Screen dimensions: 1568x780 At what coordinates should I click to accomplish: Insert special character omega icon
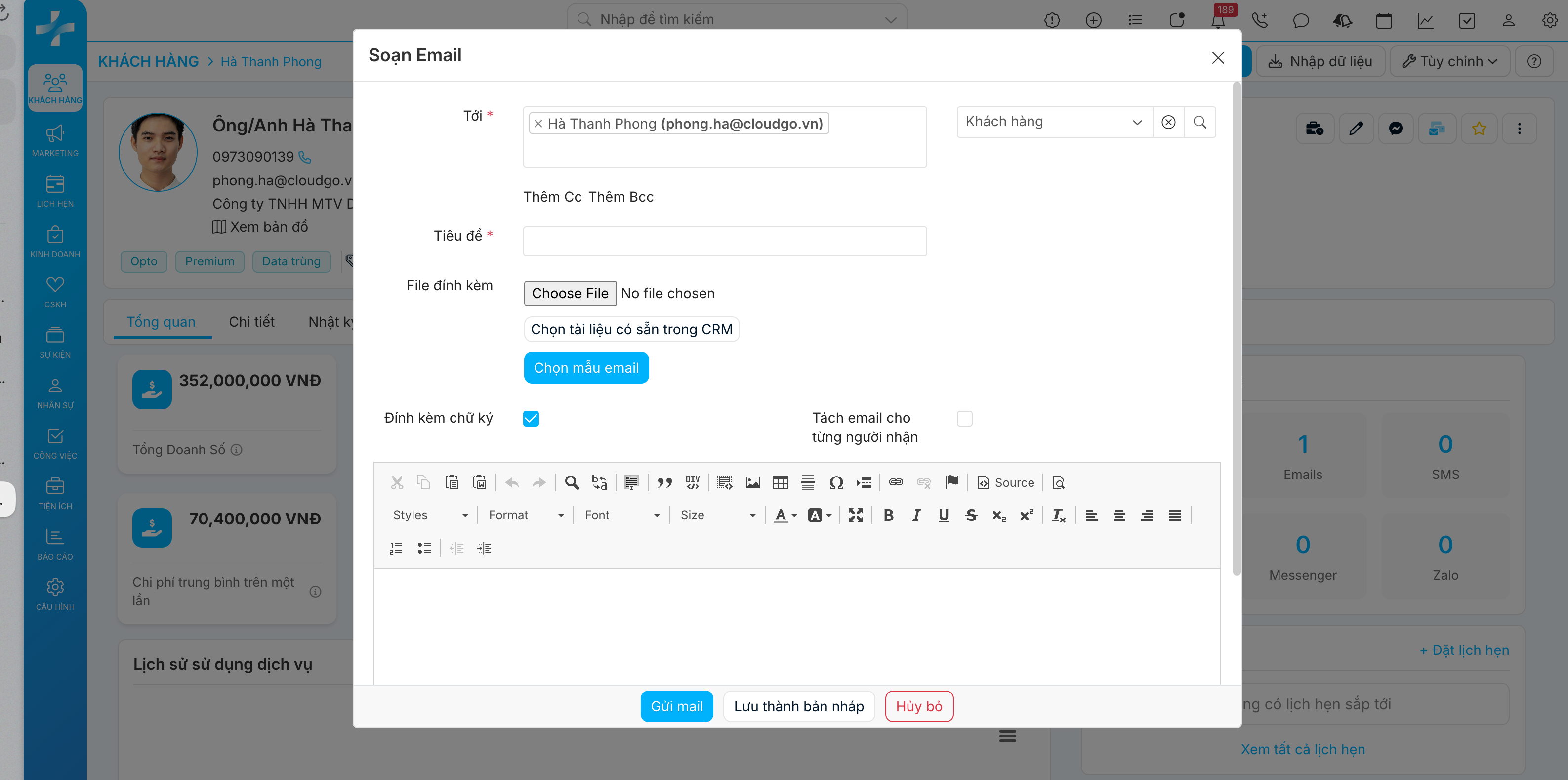click(x=836, y=483)
